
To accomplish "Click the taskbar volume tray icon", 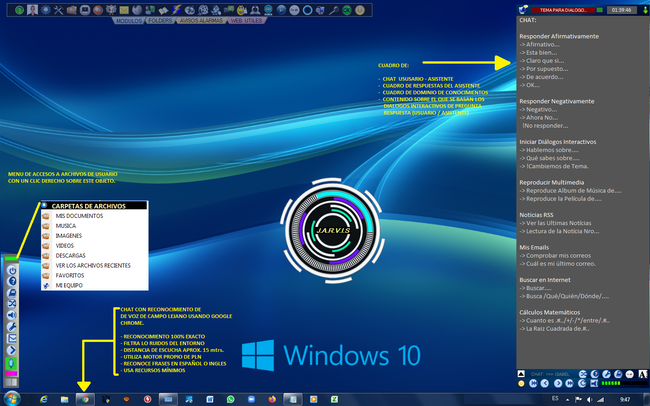I will click(x=589, y=400).
